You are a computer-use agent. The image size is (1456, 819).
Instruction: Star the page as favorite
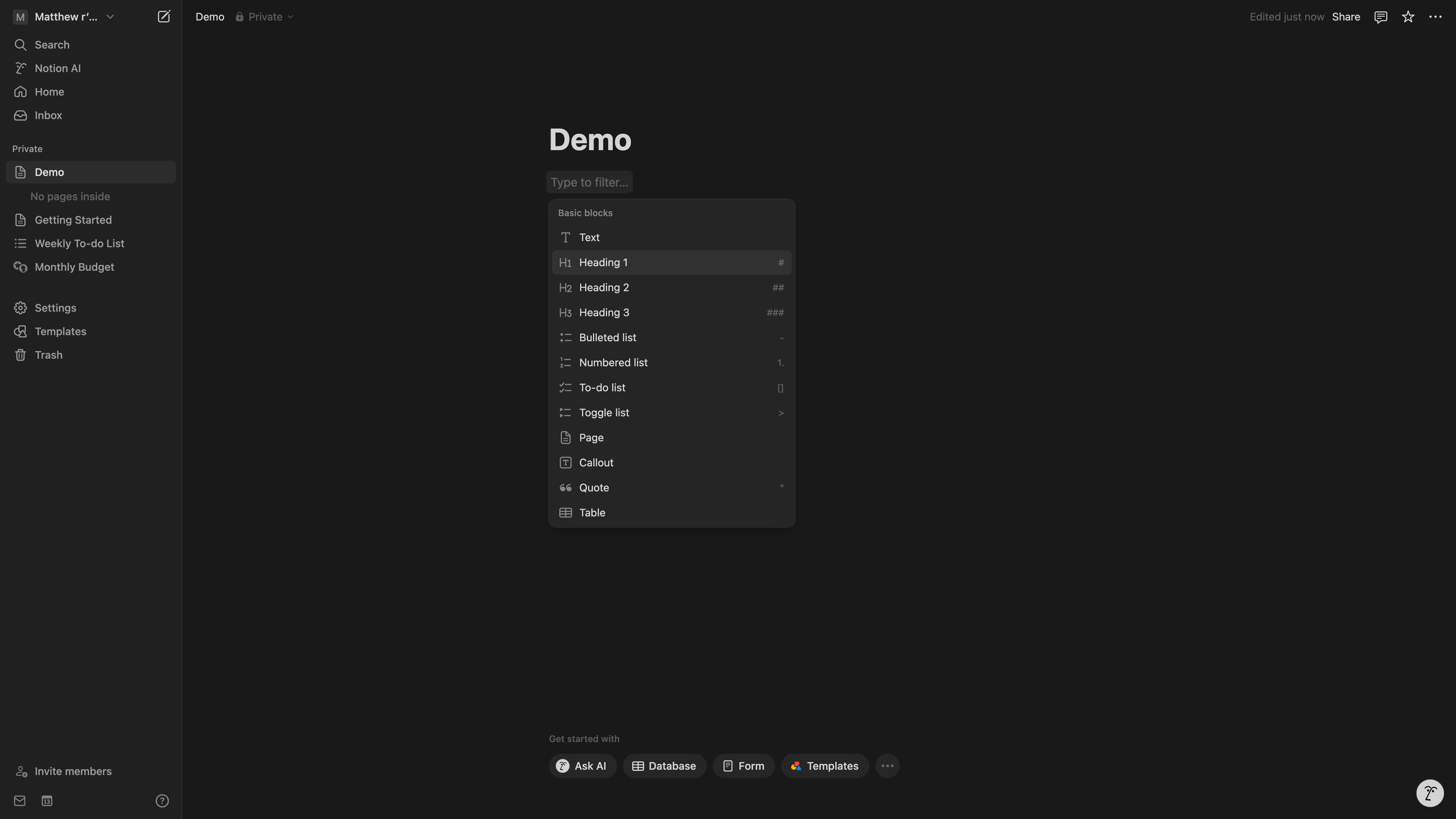click(1408, 17)
